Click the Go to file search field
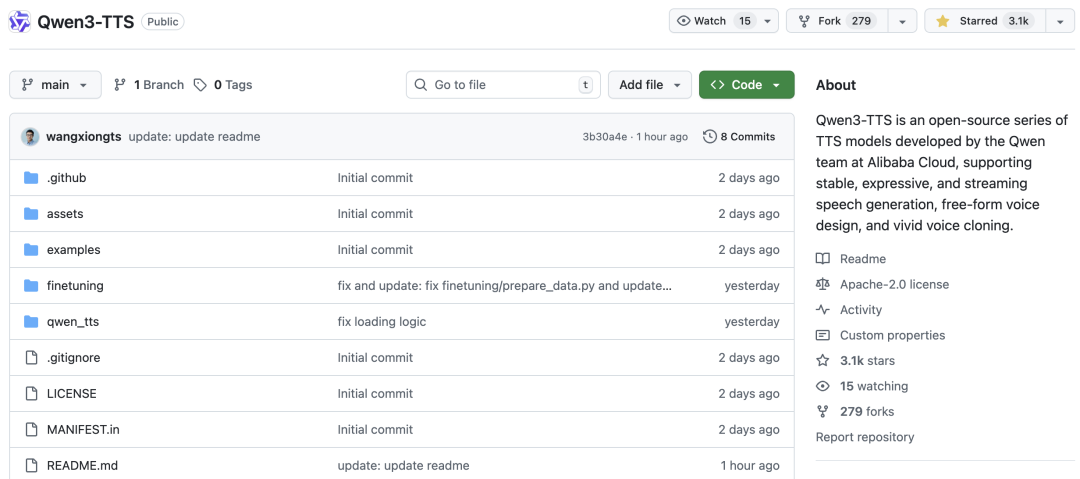 click(x=503, y=85)
